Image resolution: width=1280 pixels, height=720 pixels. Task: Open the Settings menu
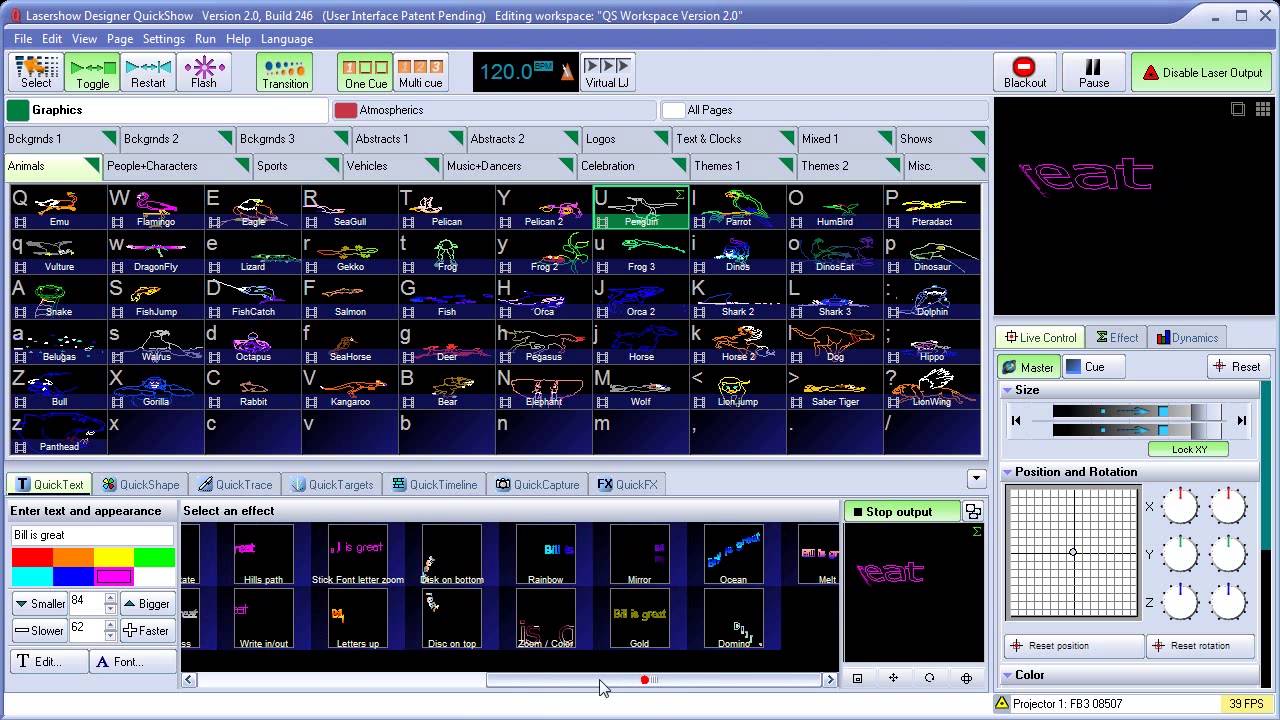(163, 39)
